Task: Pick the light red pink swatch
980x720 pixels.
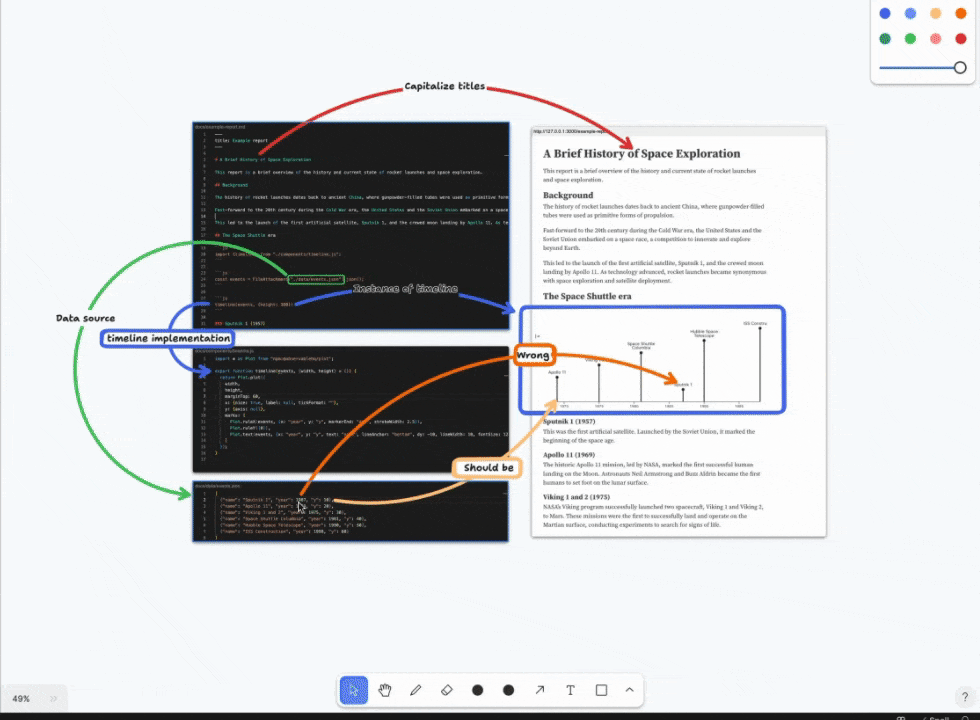Action: pyautogui.click(x=936, y=39)
